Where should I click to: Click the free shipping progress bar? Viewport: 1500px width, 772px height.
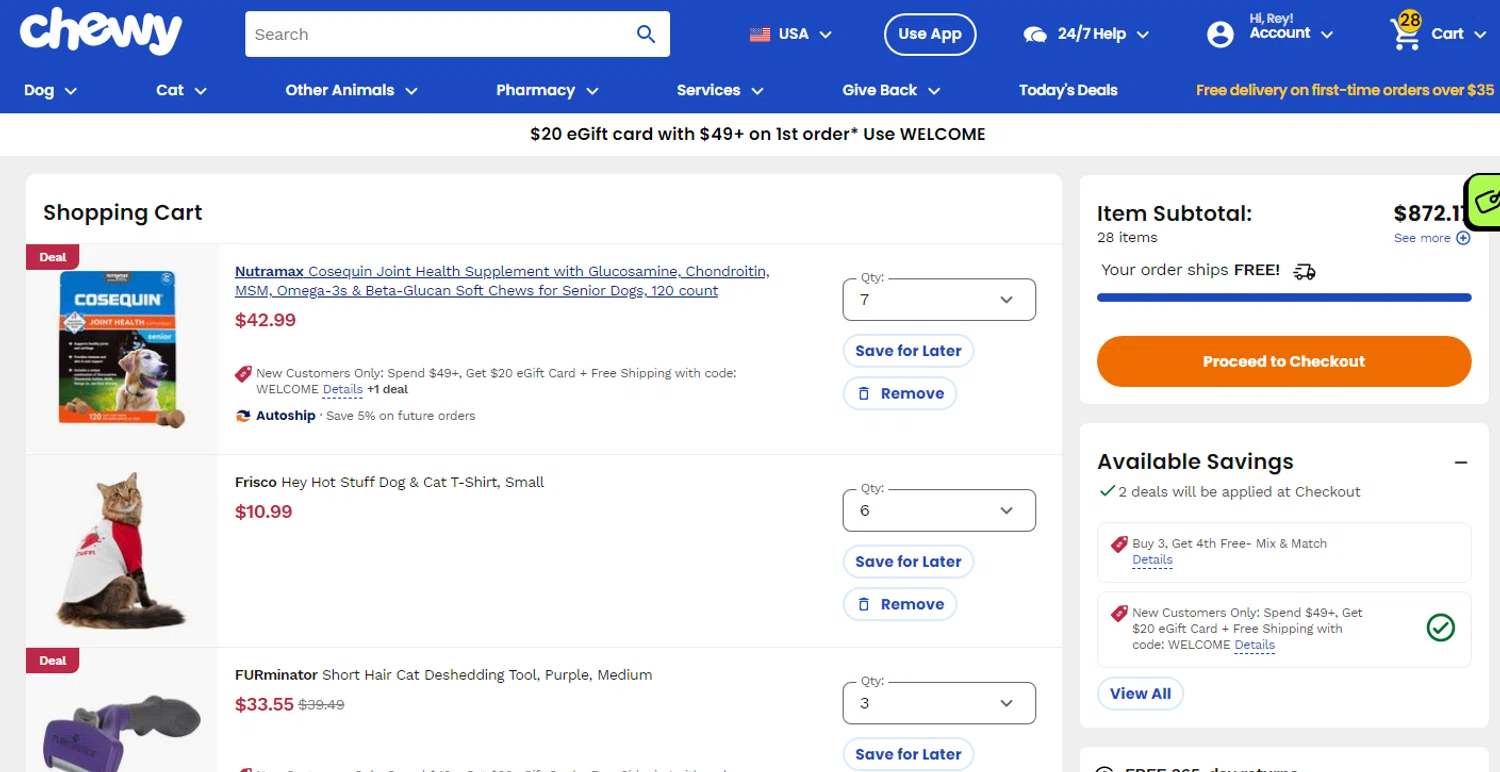(1284, 297)
